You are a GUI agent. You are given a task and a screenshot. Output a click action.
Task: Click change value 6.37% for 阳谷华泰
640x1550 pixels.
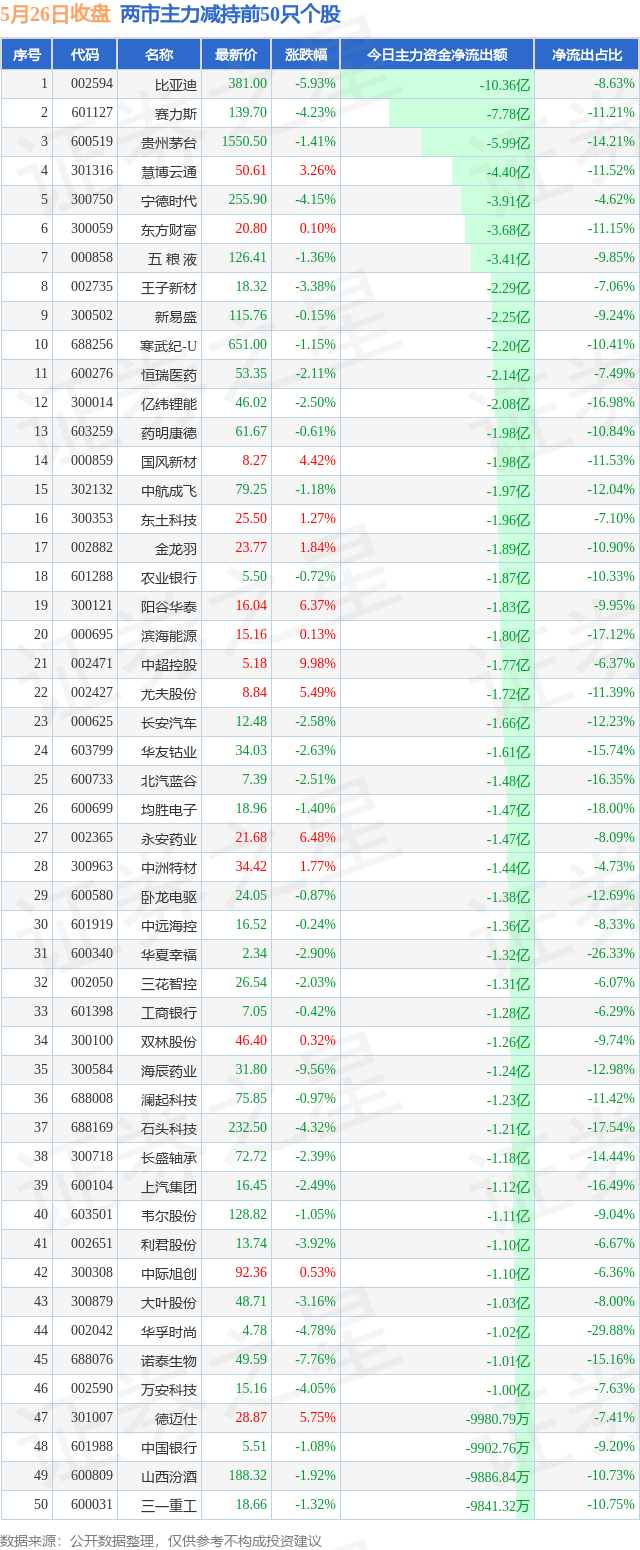(317, 606)
